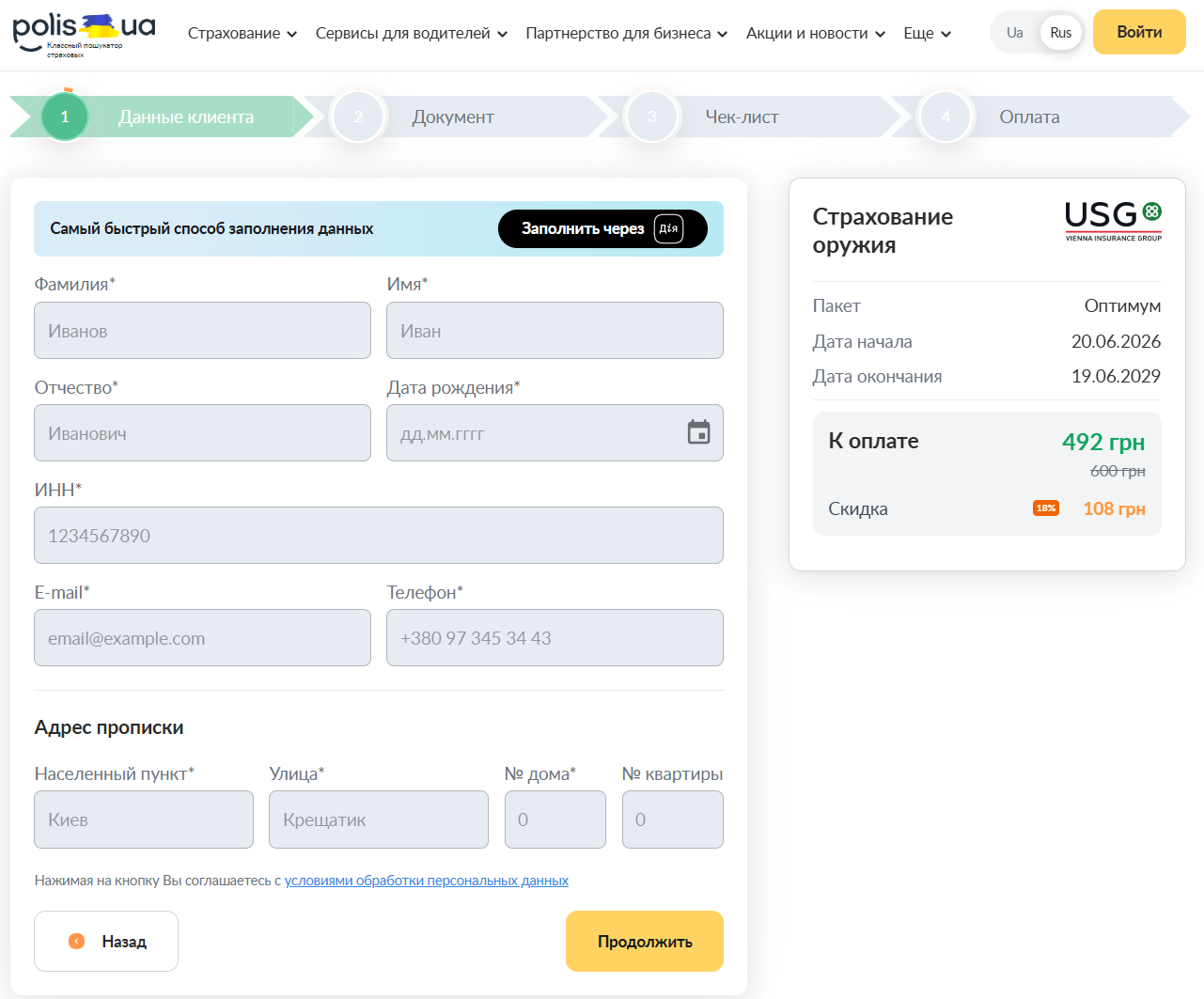
Task: Click the Дата начала label
Action: [x=862, y=341]
